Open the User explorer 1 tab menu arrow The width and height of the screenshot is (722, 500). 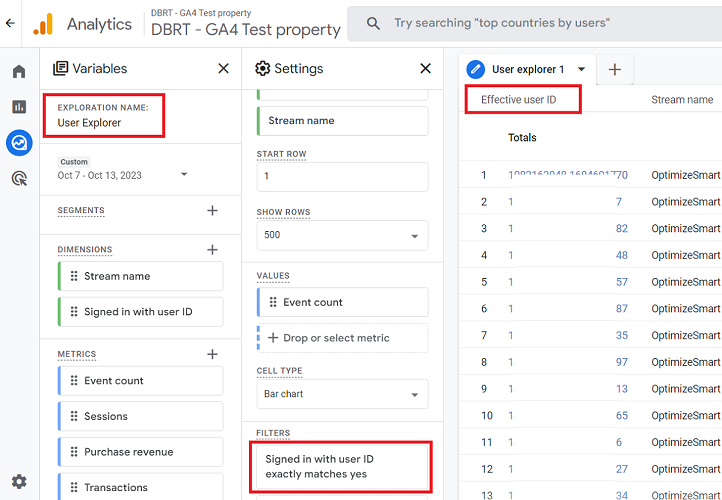[581, 69]
